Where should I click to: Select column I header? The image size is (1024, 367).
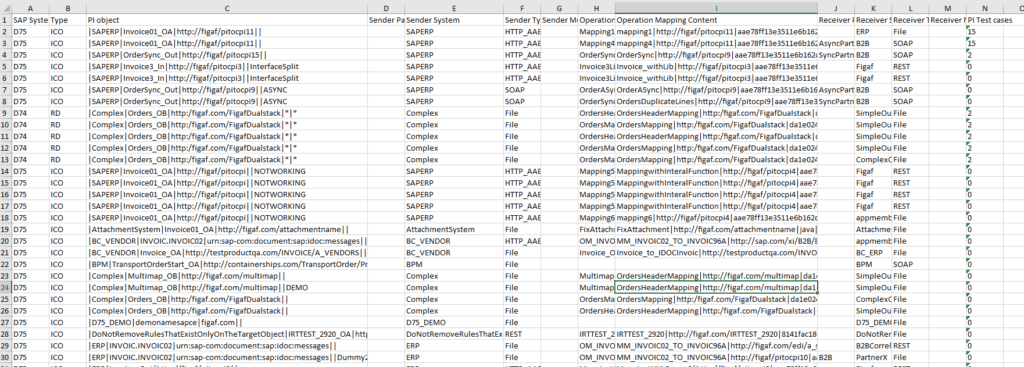(716, 8)
